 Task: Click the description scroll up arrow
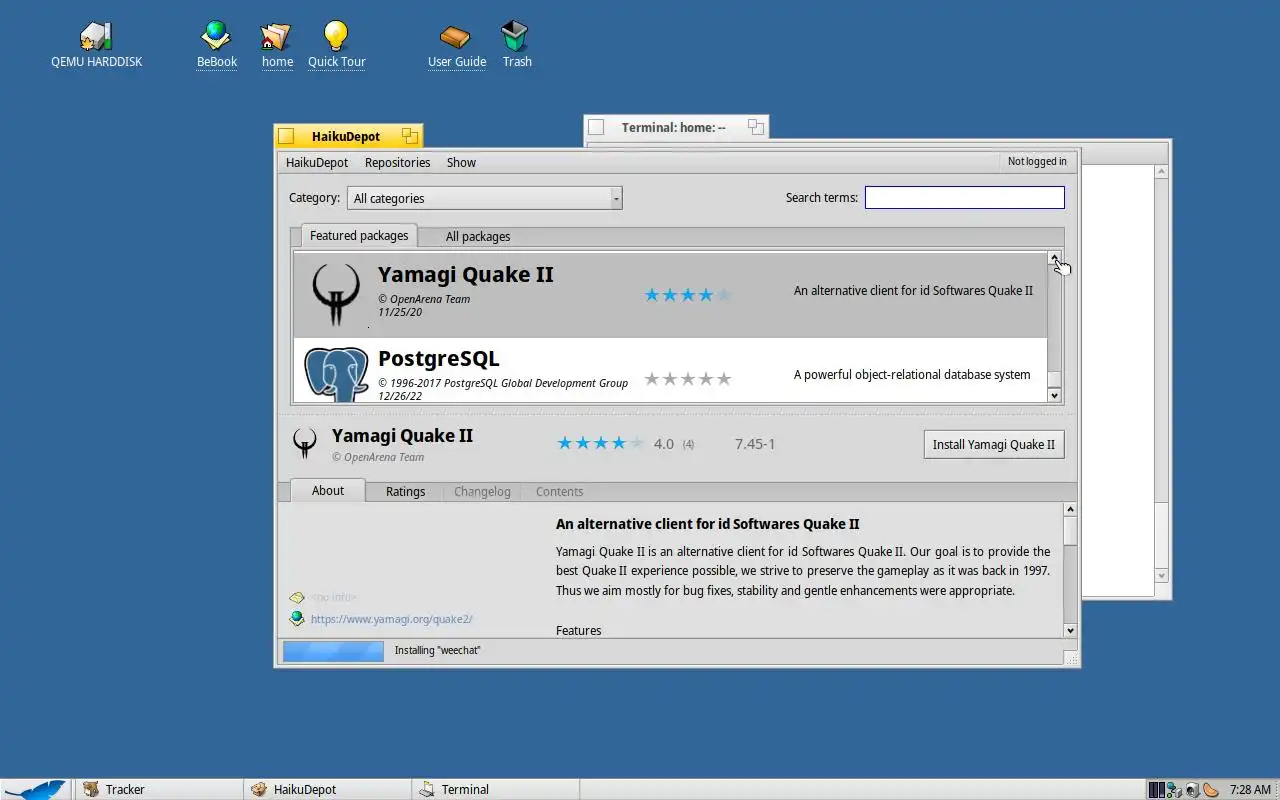point(1070,509)
